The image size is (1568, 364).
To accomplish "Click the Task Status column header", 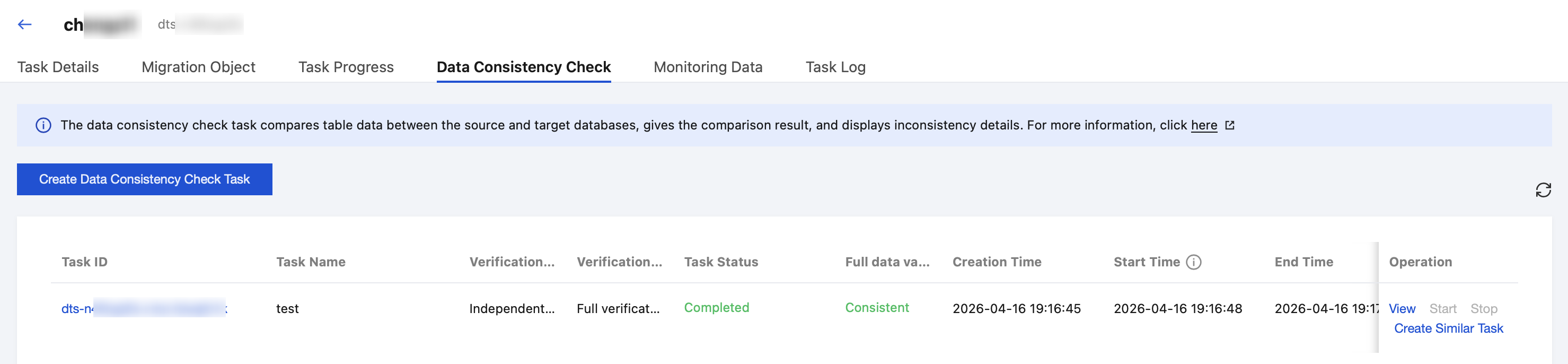I will click(x=721, y=262).
